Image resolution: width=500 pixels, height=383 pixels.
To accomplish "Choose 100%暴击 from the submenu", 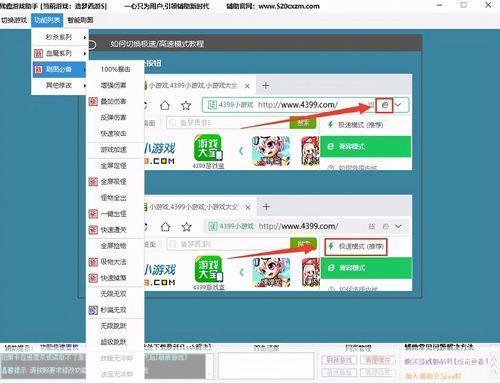I will 115,69.
